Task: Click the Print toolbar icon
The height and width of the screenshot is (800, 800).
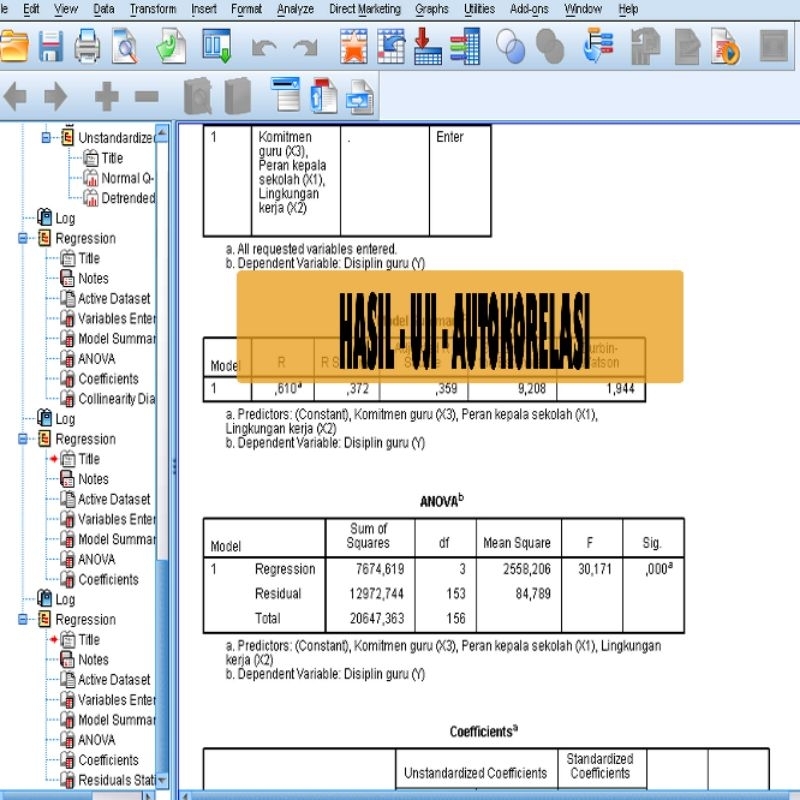Action: tap(87, 46)
